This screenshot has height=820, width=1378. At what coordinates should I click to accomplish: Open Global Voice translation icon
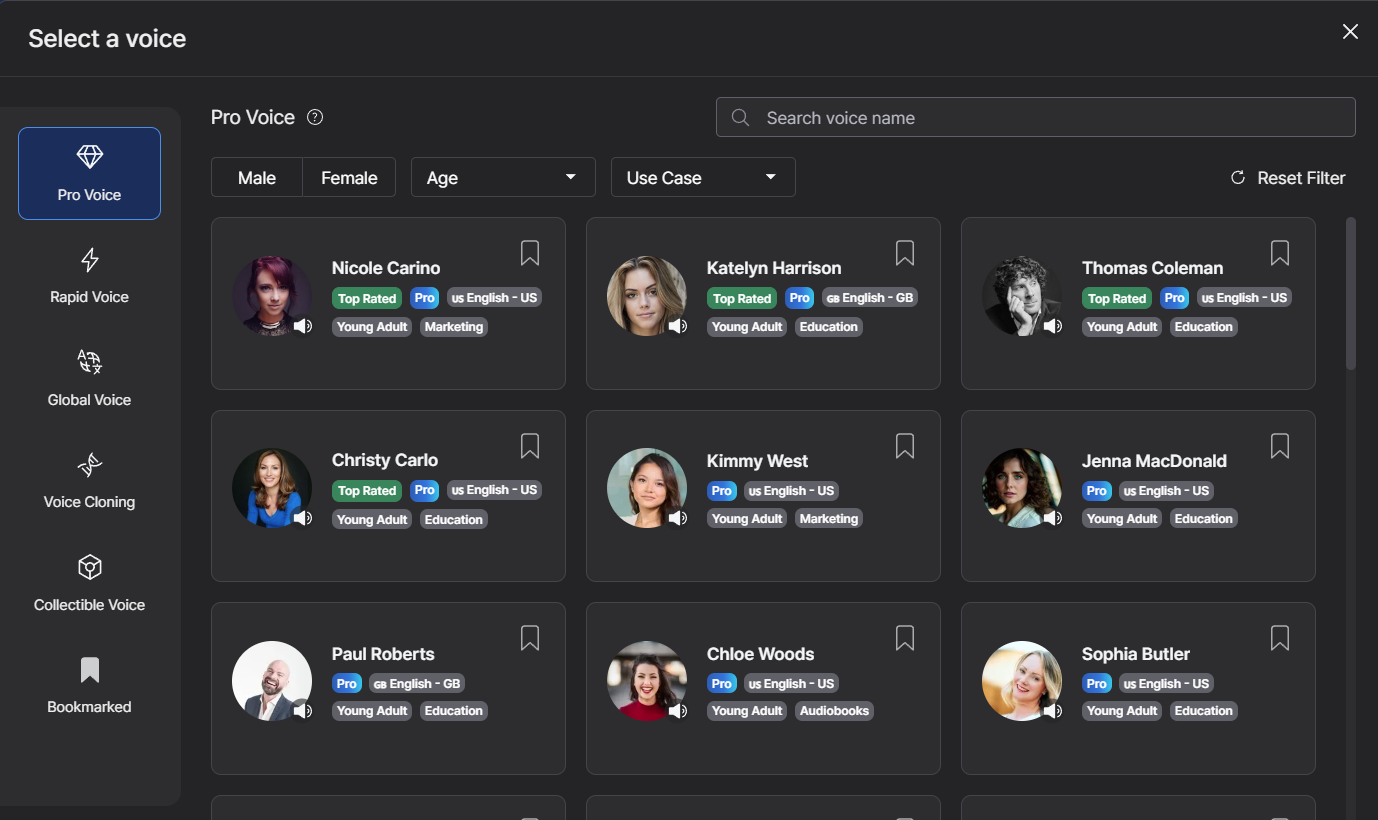(90, 362)
